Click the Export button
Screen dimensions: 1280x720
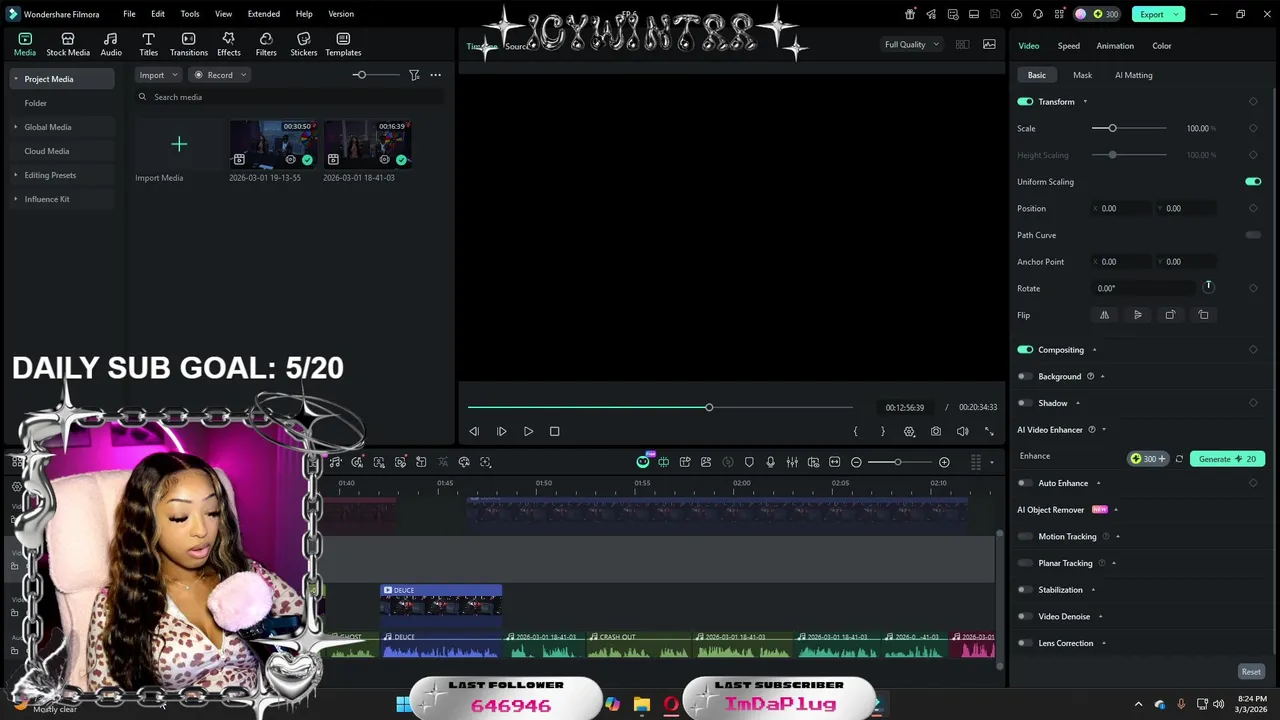(x=1158, y=14)
